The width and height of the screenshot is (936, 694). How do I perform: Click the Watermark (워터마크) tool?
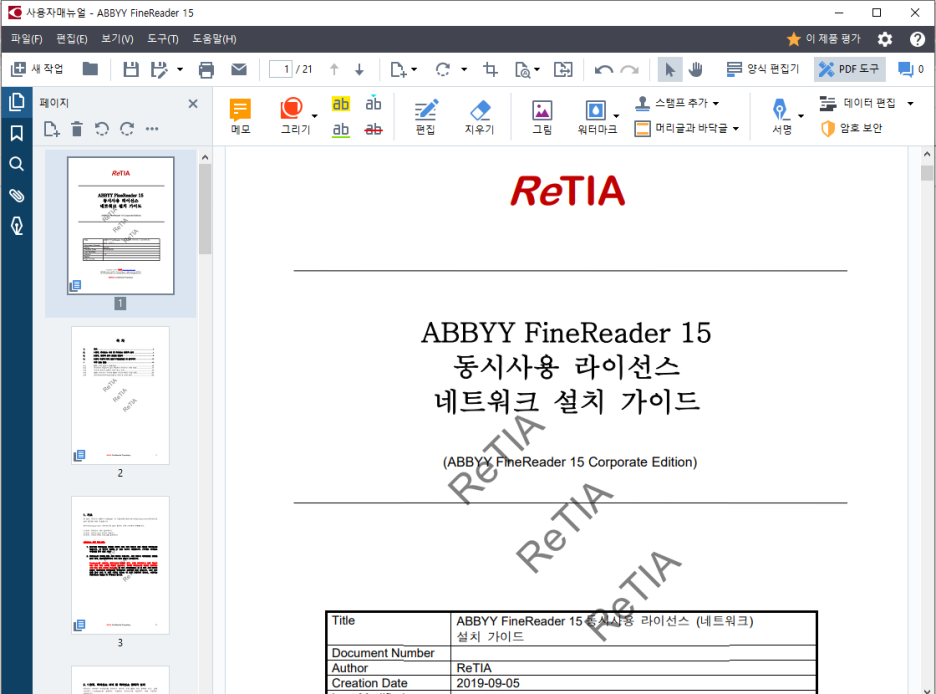[x=596, y=116]
